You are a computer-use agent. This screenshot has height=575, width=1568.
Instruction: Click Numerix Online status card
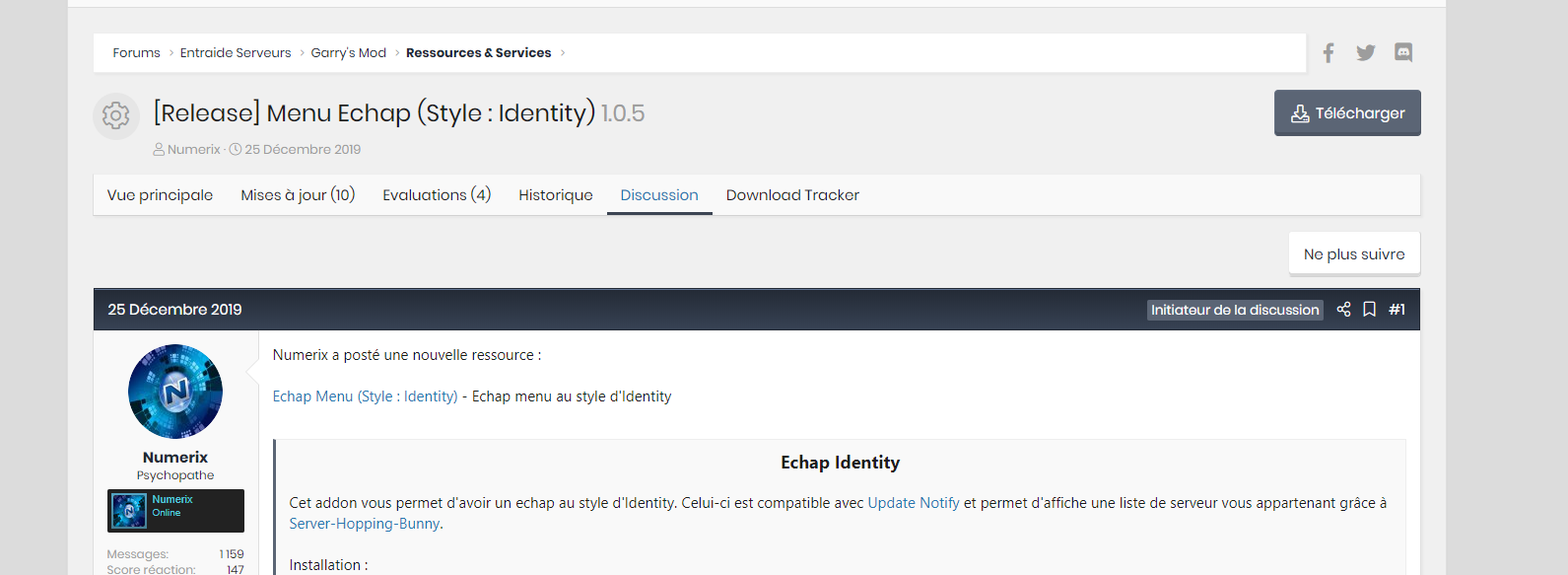click(175, 511)
